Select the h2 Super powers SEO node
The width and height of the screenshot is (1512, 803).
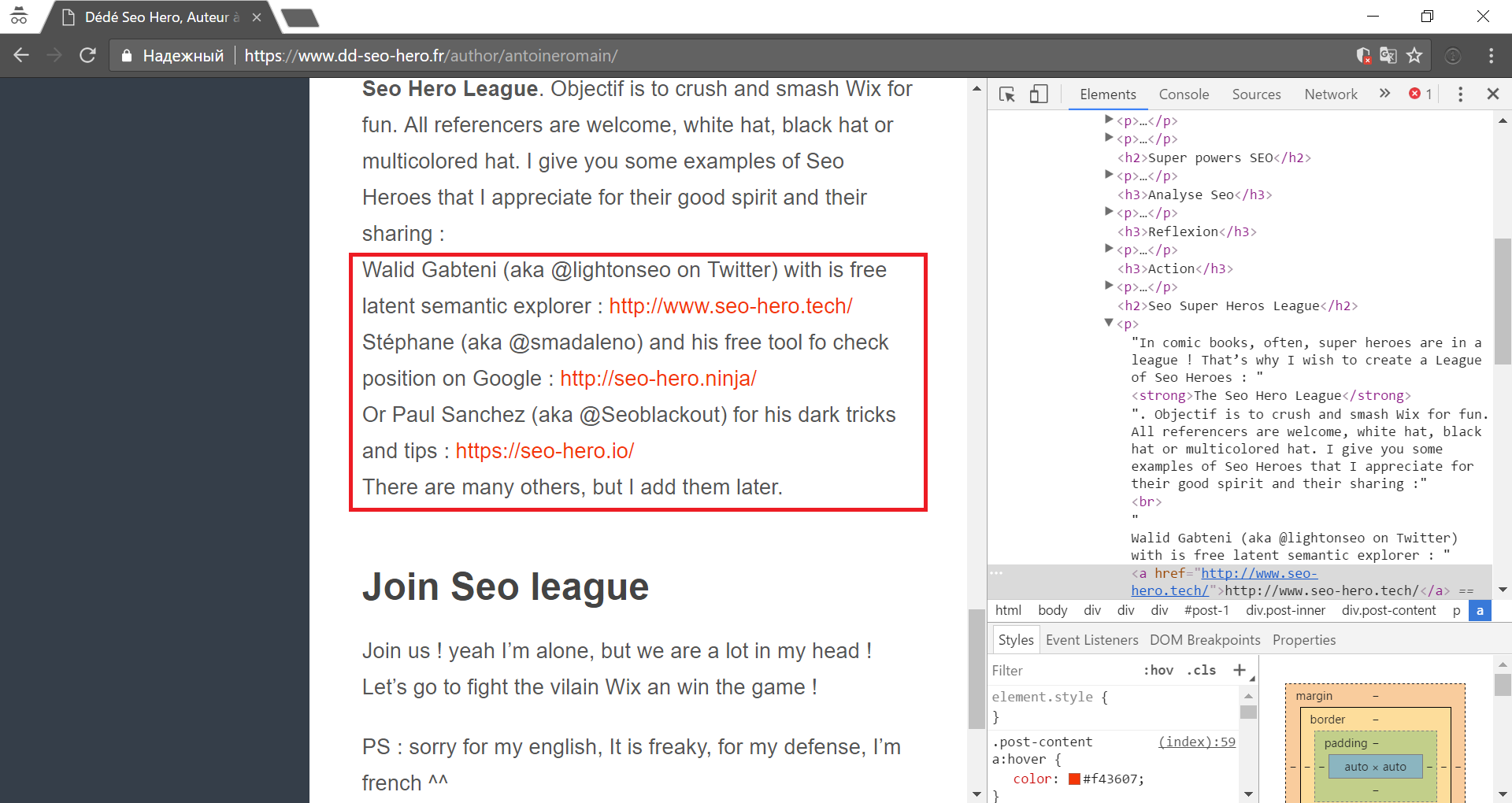(x=1214, y=157)
